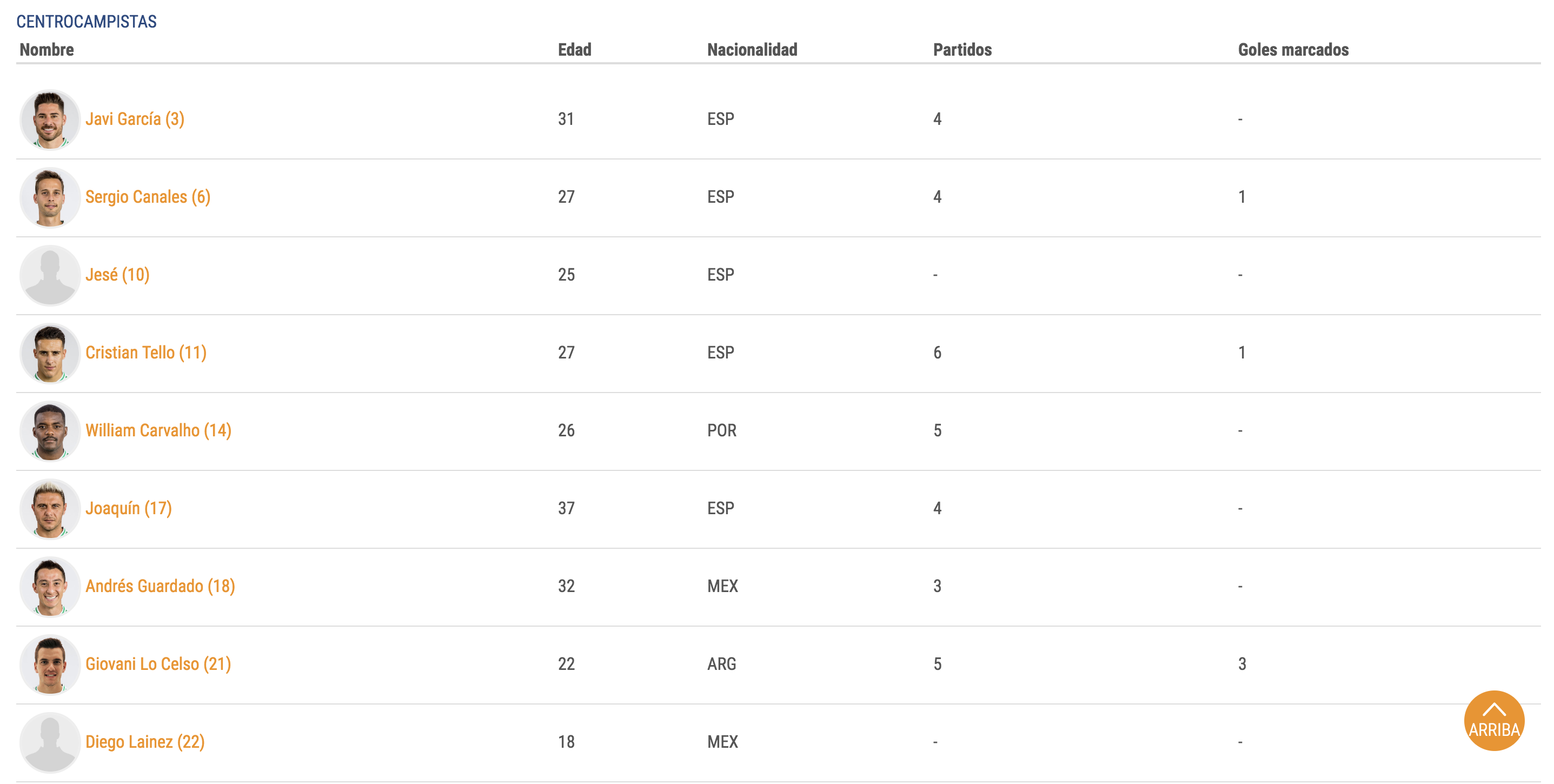Screen dimensions: 1554x784
Task: Open the Sergio Canales (6) profile link
Action: click(x=148, y=197)
